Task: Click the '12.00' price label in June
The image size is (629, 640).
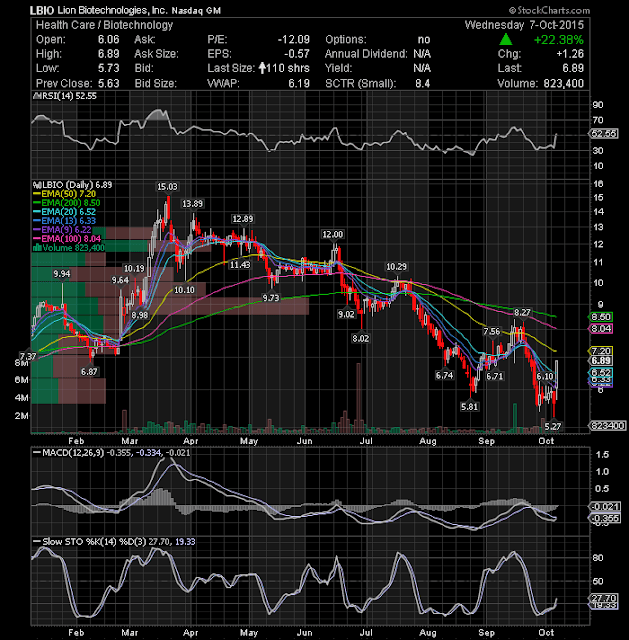Action: pos(333,234)
